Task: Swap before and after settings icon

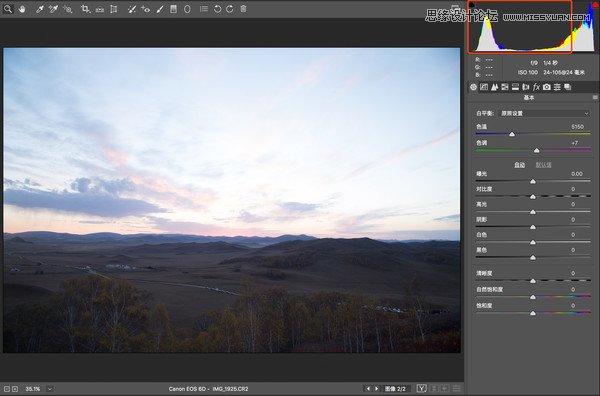Action: pyautogui.click(x=434, y=388)
